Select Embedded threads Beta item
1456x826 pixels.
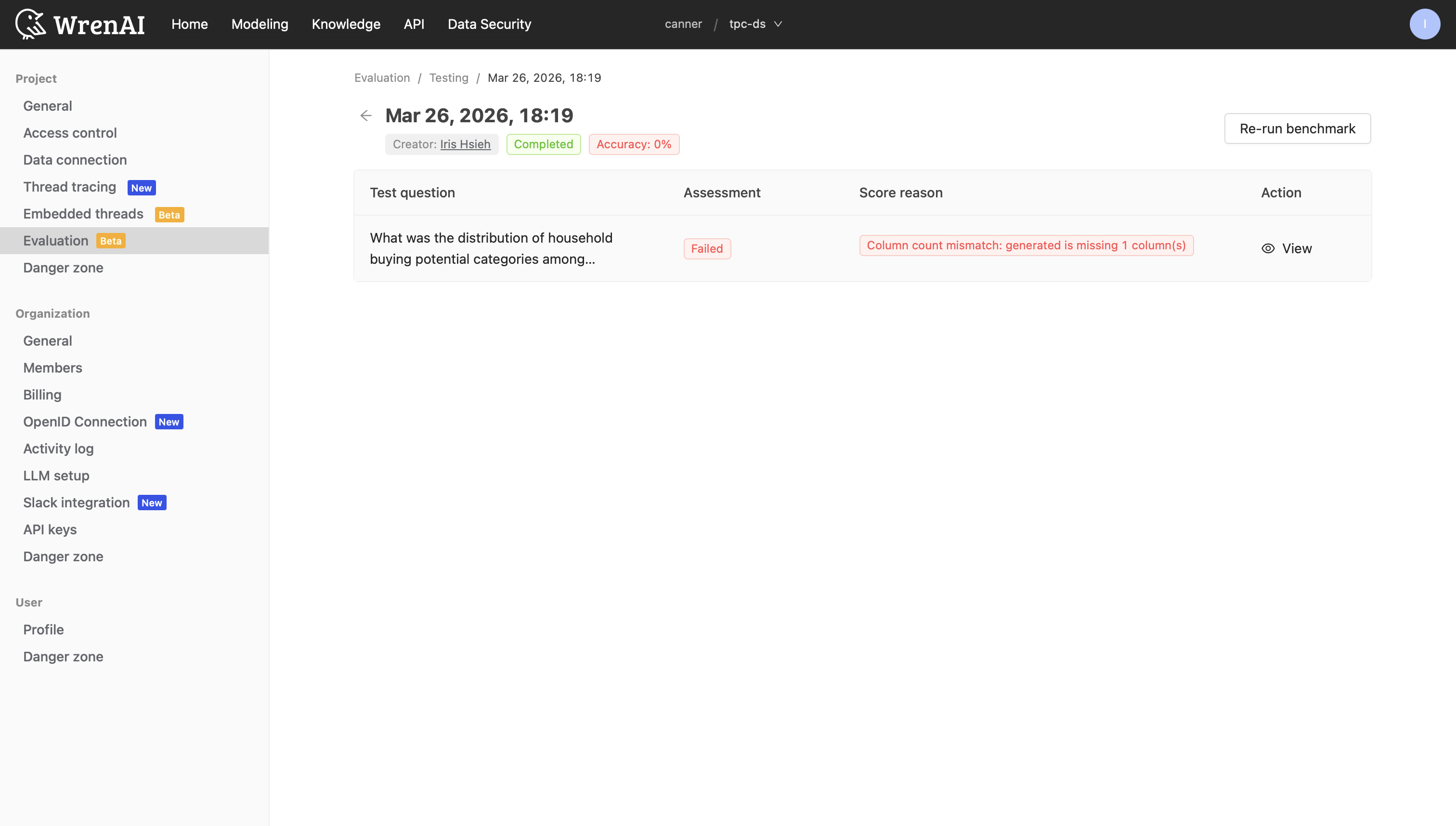(x=83, y=214)
